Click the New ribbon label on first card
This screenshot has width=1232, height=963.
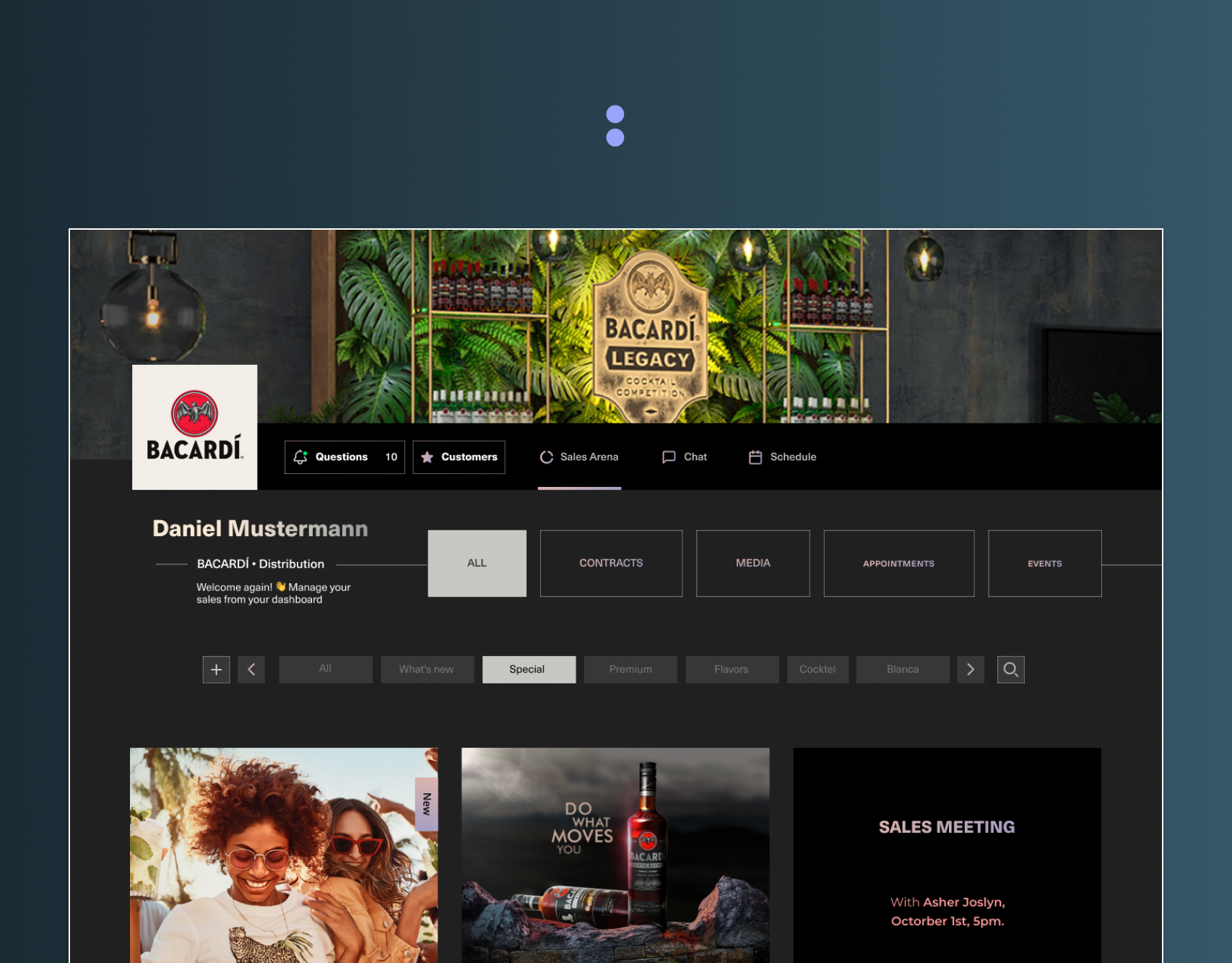pyautogui.click(x=427, y=804)
